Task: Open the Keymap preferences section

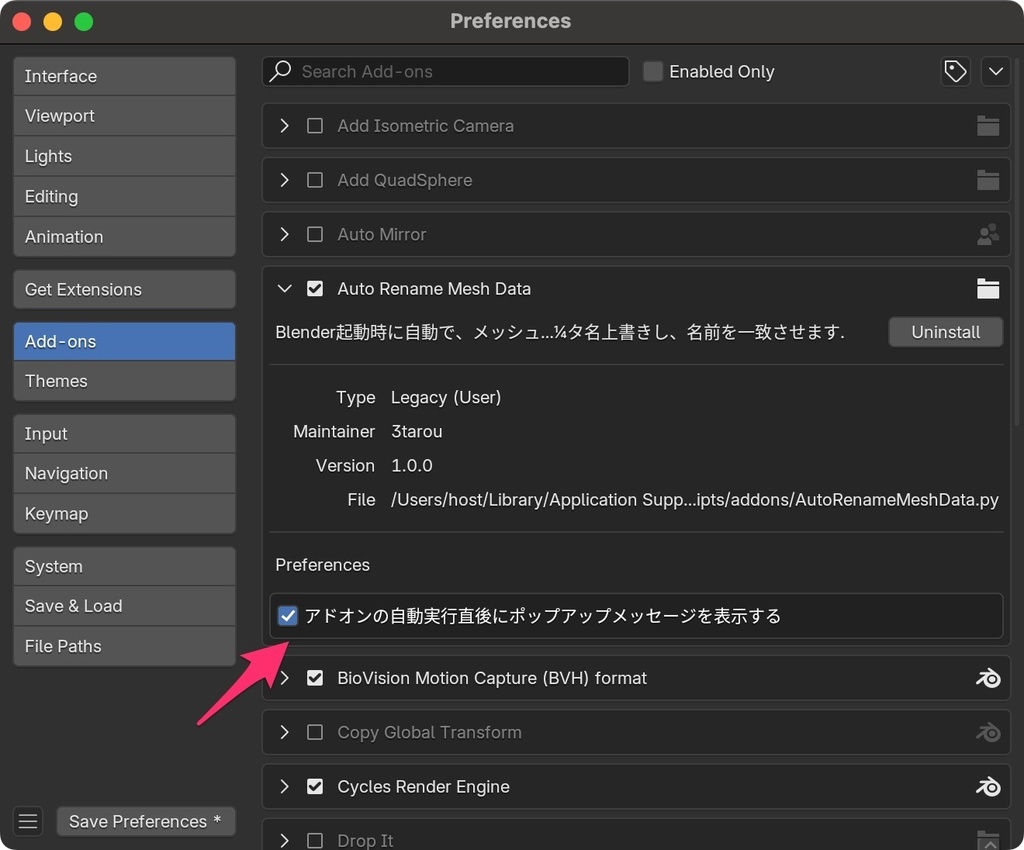Action: pos(124,513)
